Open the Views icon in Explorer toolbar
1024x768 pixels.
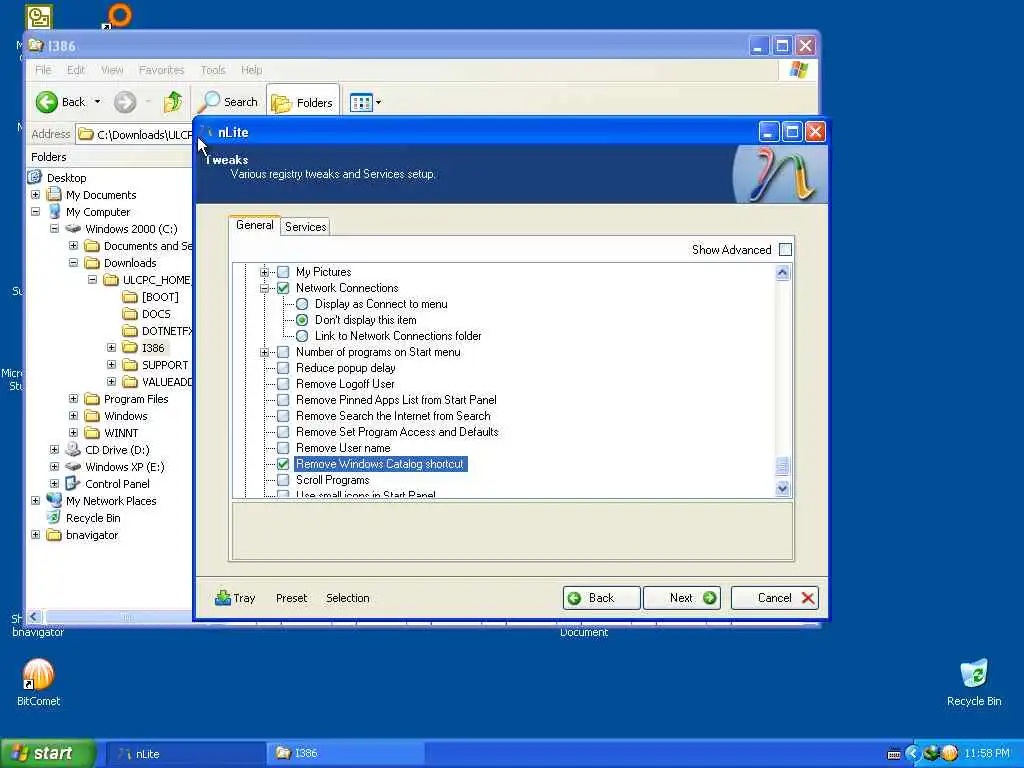pyautogui.click(x=360, y=103)
